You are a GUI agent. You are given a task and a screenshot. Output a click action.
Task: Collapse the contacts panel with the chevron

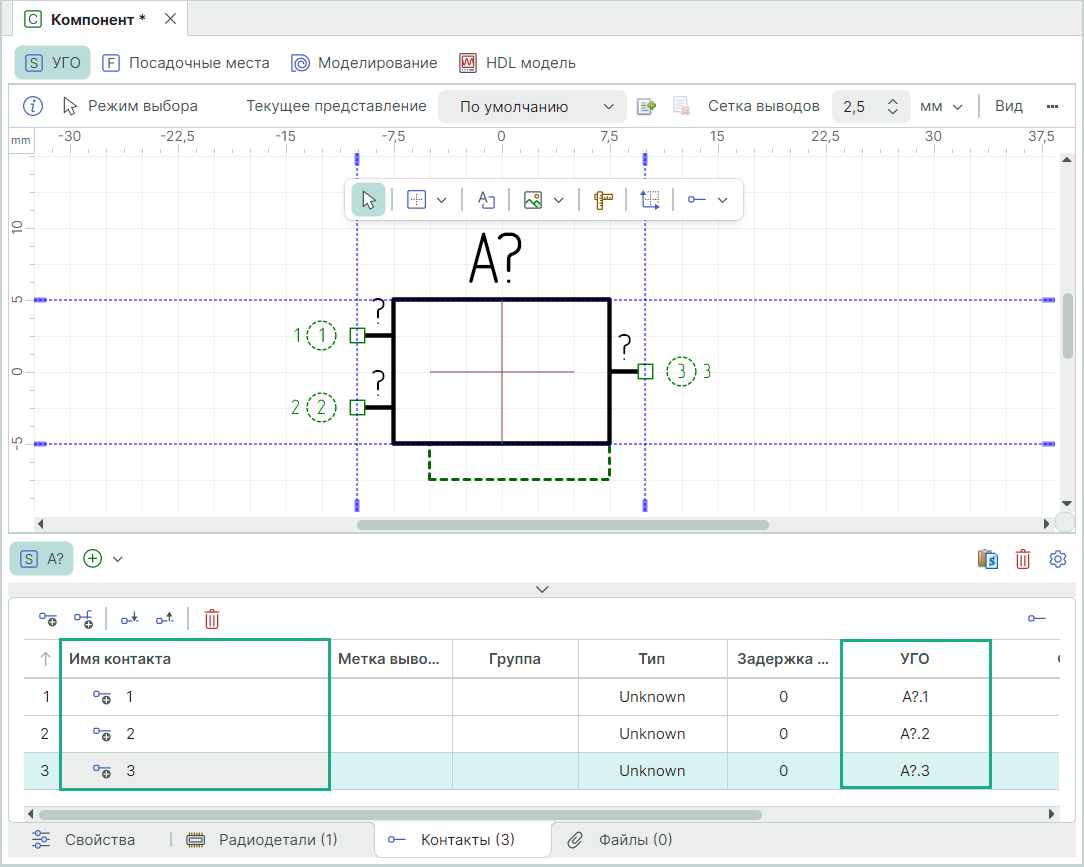542,589
